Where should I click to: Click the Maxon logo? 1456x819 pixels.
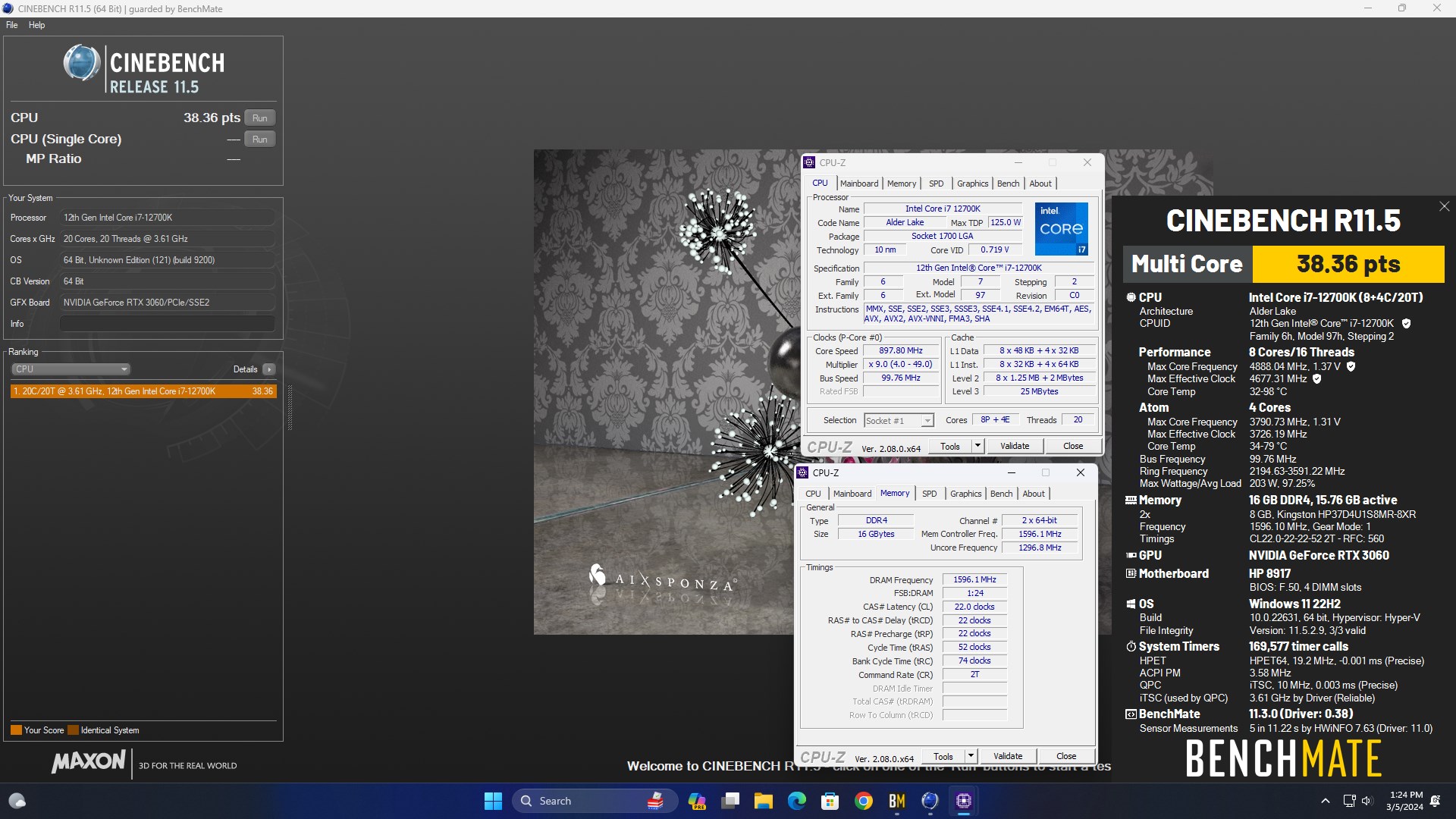pyautogui.click(x=88, y=761)
